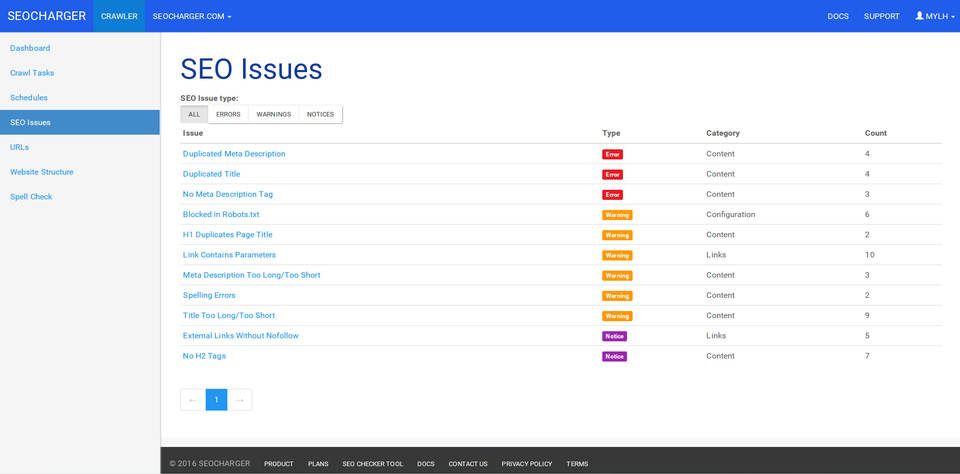Click the next page arrow
The height and width of the screenshot is (474, 960).
240,400
